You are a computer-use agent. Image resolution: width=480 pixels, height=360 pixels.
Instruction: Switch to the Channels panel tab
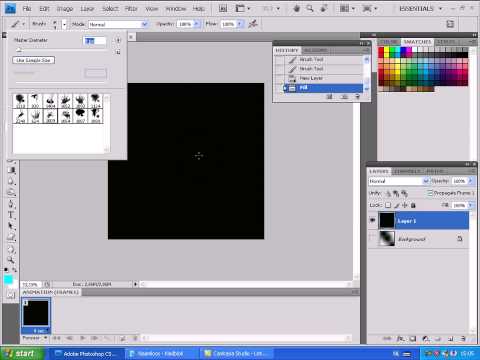coord(407,171)
